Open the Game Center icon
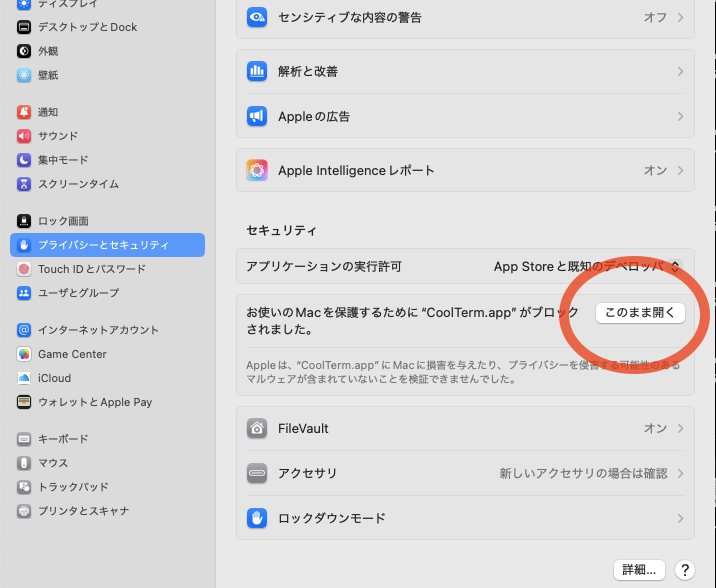 pyautogui.click(x=24, y=354)
